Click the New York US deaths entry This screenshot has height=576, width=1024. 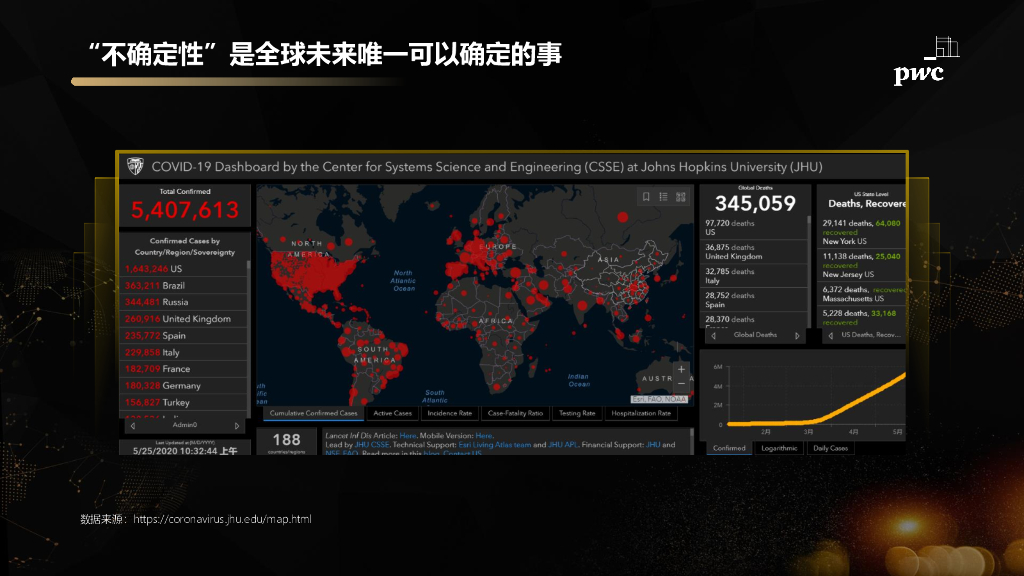click(x=863, y=232)
